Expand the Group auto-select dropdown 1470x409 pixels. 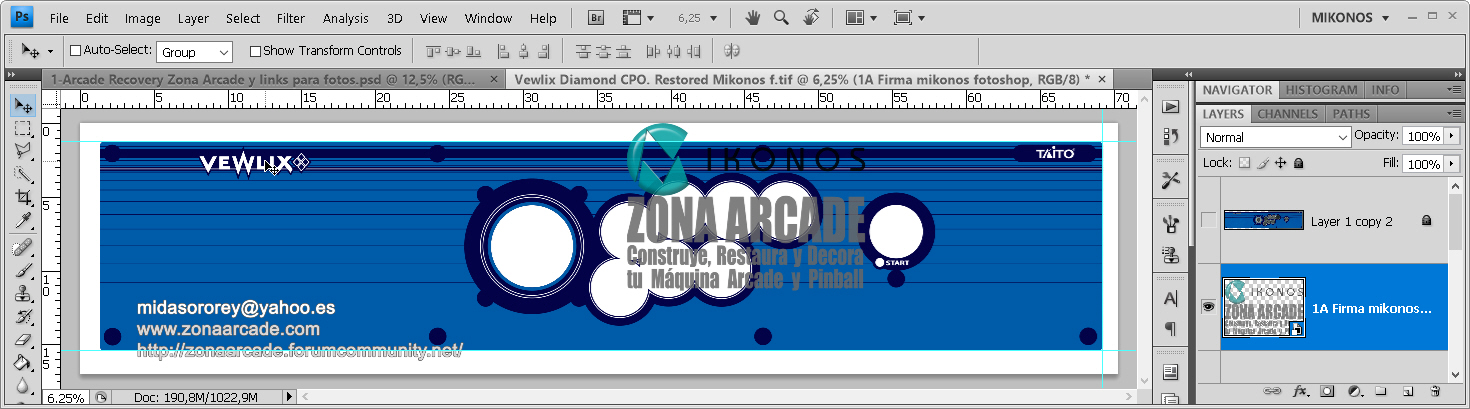(223, 52)
